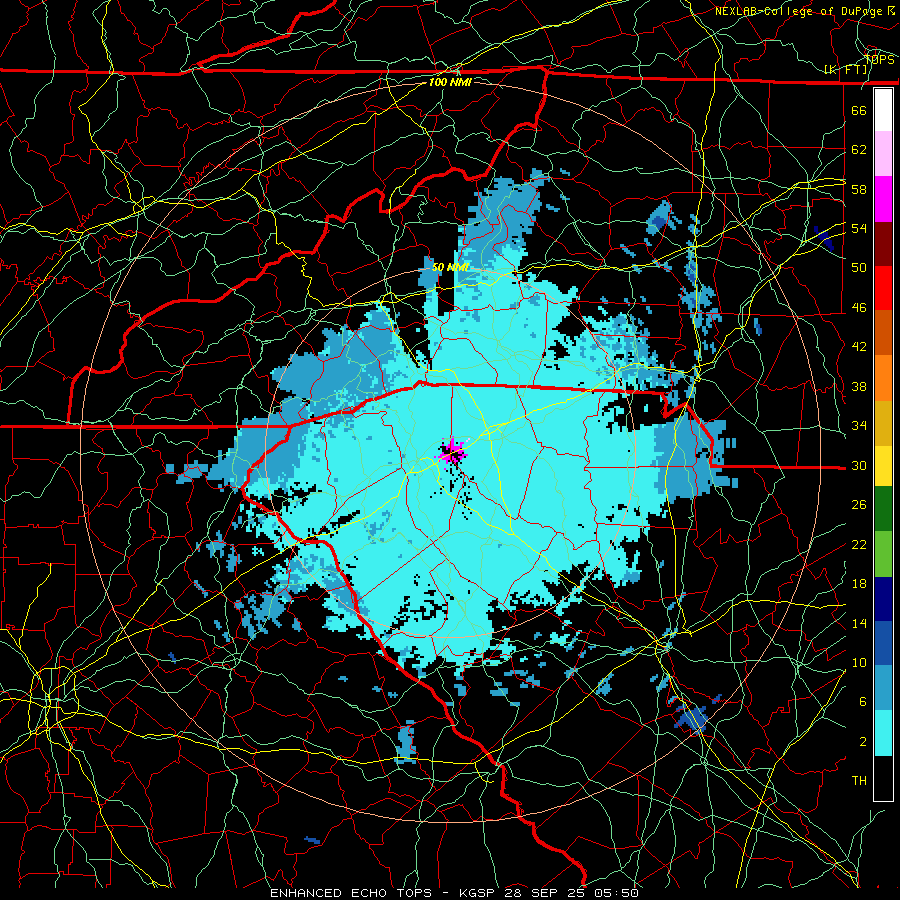Pick the navy legend swatch

(883, 599)
